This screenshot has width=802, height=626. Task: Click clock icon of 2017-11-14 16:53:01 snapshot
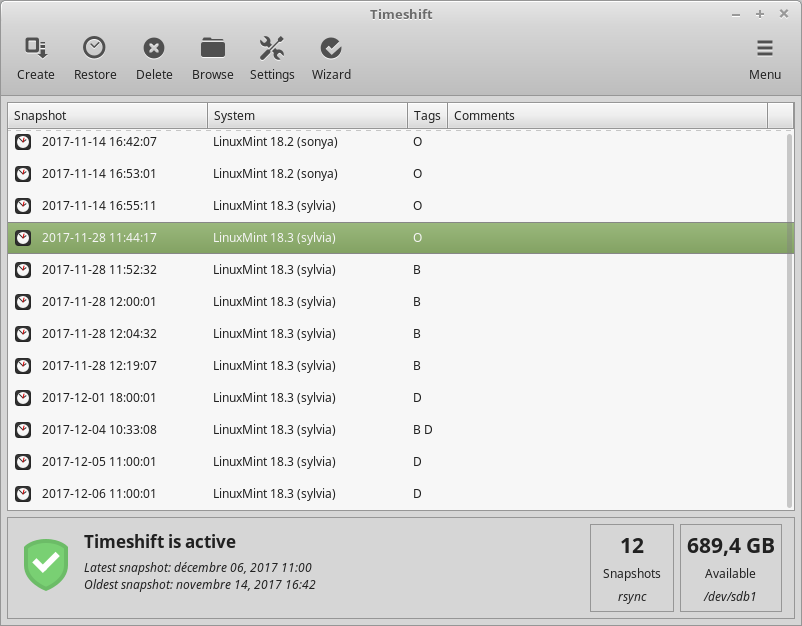[x=23, y=174]
